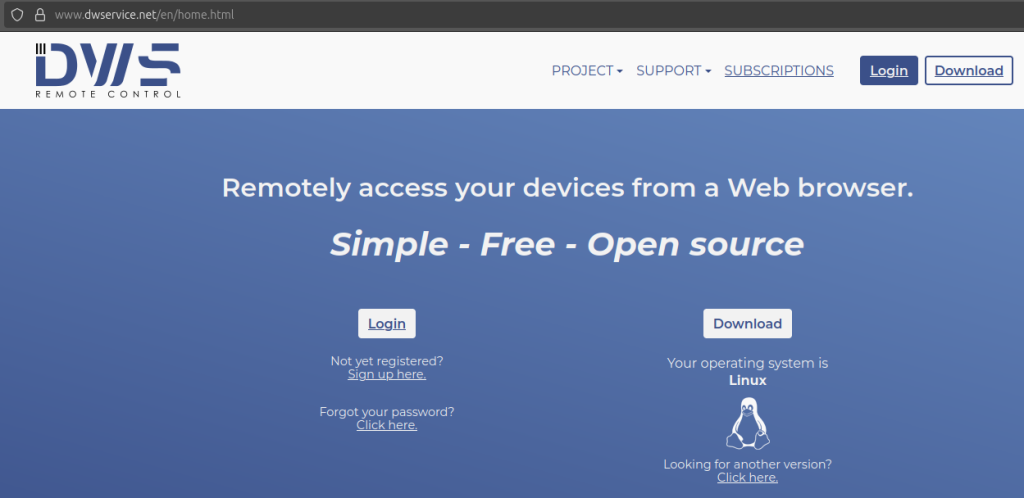
Task: Go to the SUBSCRIPTIONS page
Action: (779, 70)
